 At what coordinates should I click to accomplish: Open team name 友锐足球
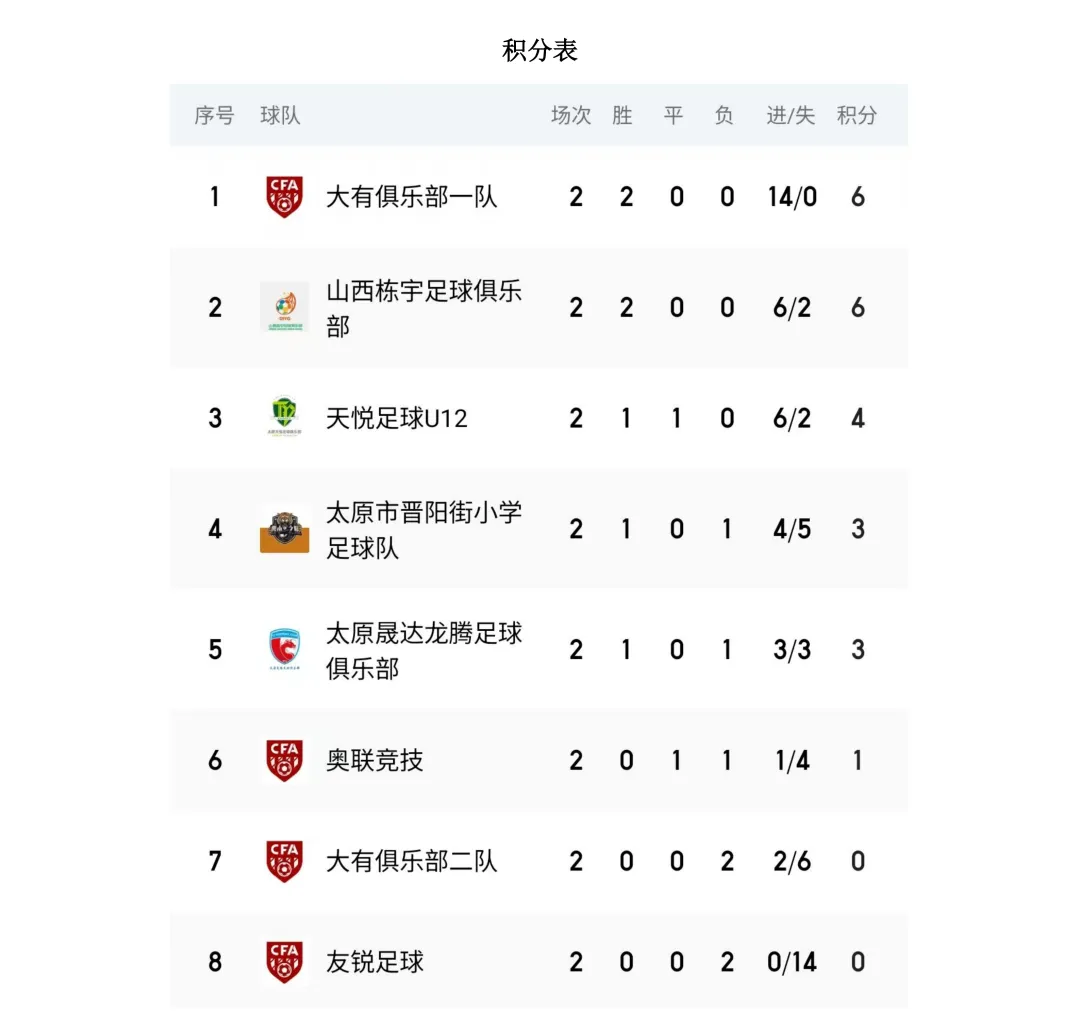(374, 962)
